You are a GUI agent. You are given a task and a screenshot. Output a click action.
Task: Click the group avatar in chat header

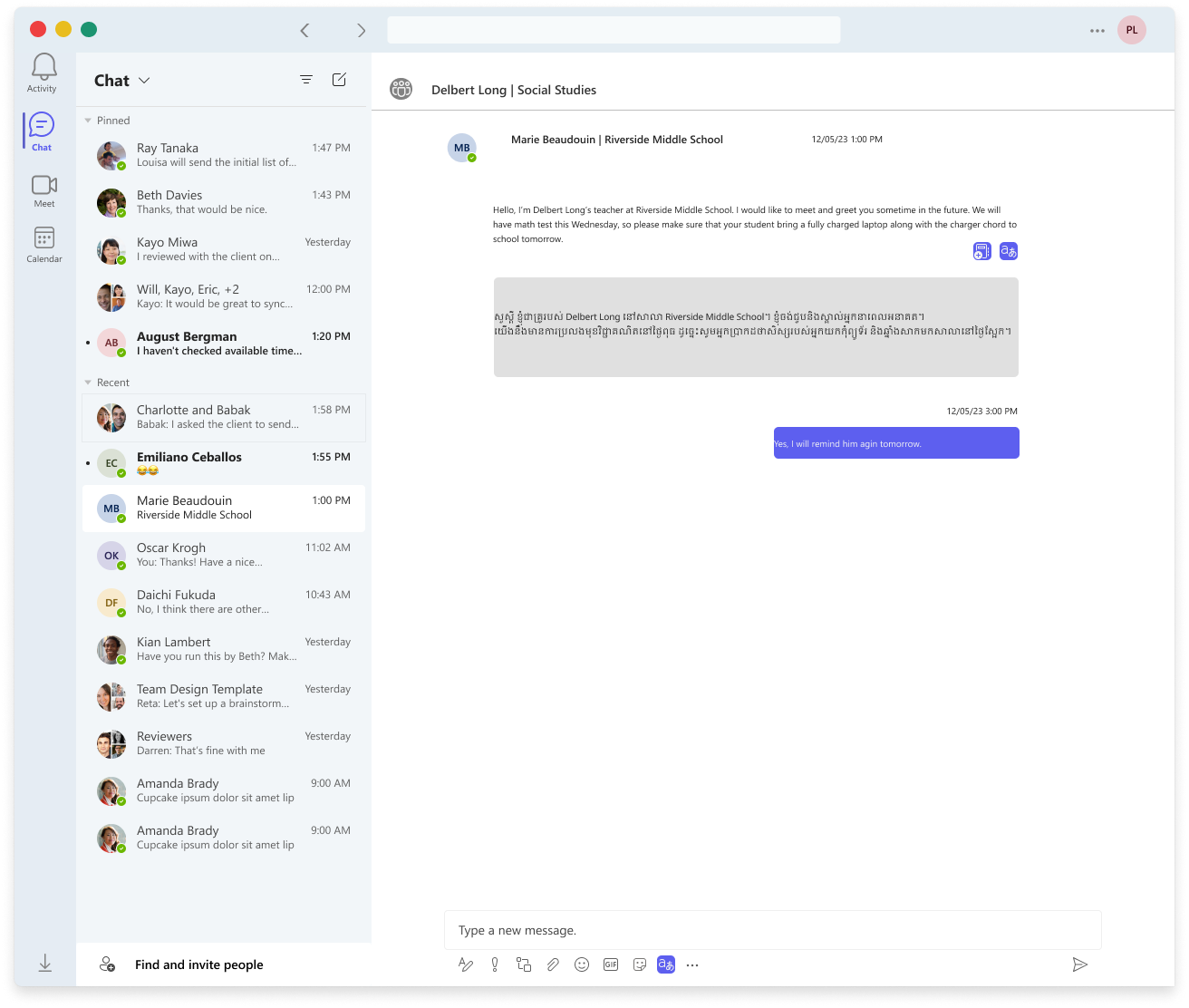point(401,89)
